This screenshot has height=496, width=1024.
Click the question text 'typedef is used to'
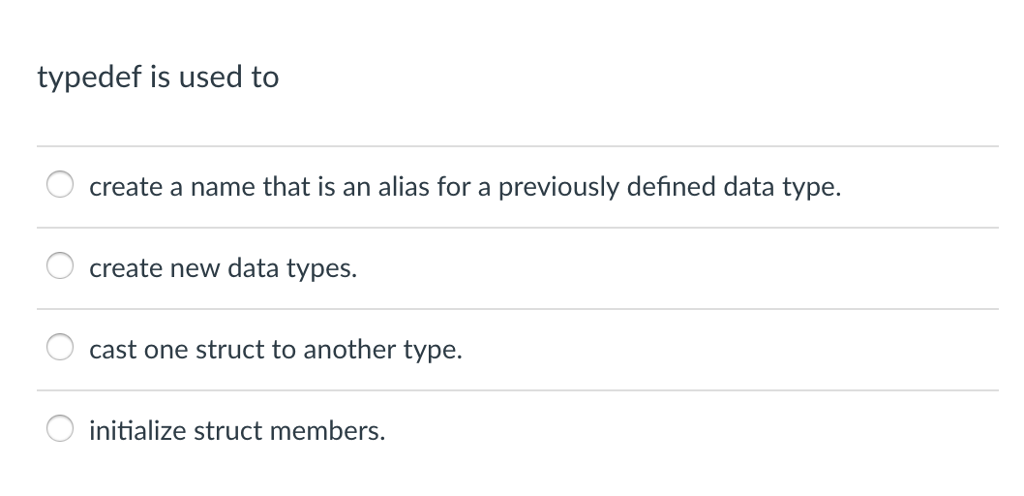click(158, 77)
